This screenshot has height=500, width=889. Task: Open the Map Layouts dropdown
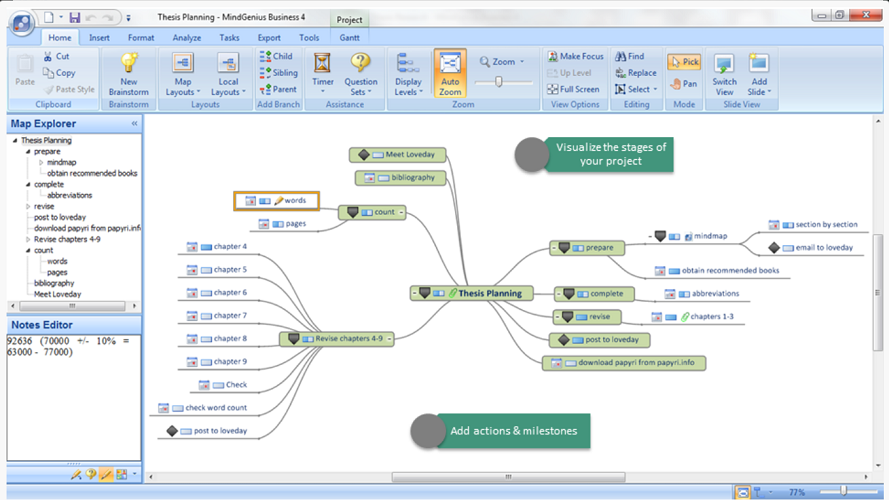(182, 72)
